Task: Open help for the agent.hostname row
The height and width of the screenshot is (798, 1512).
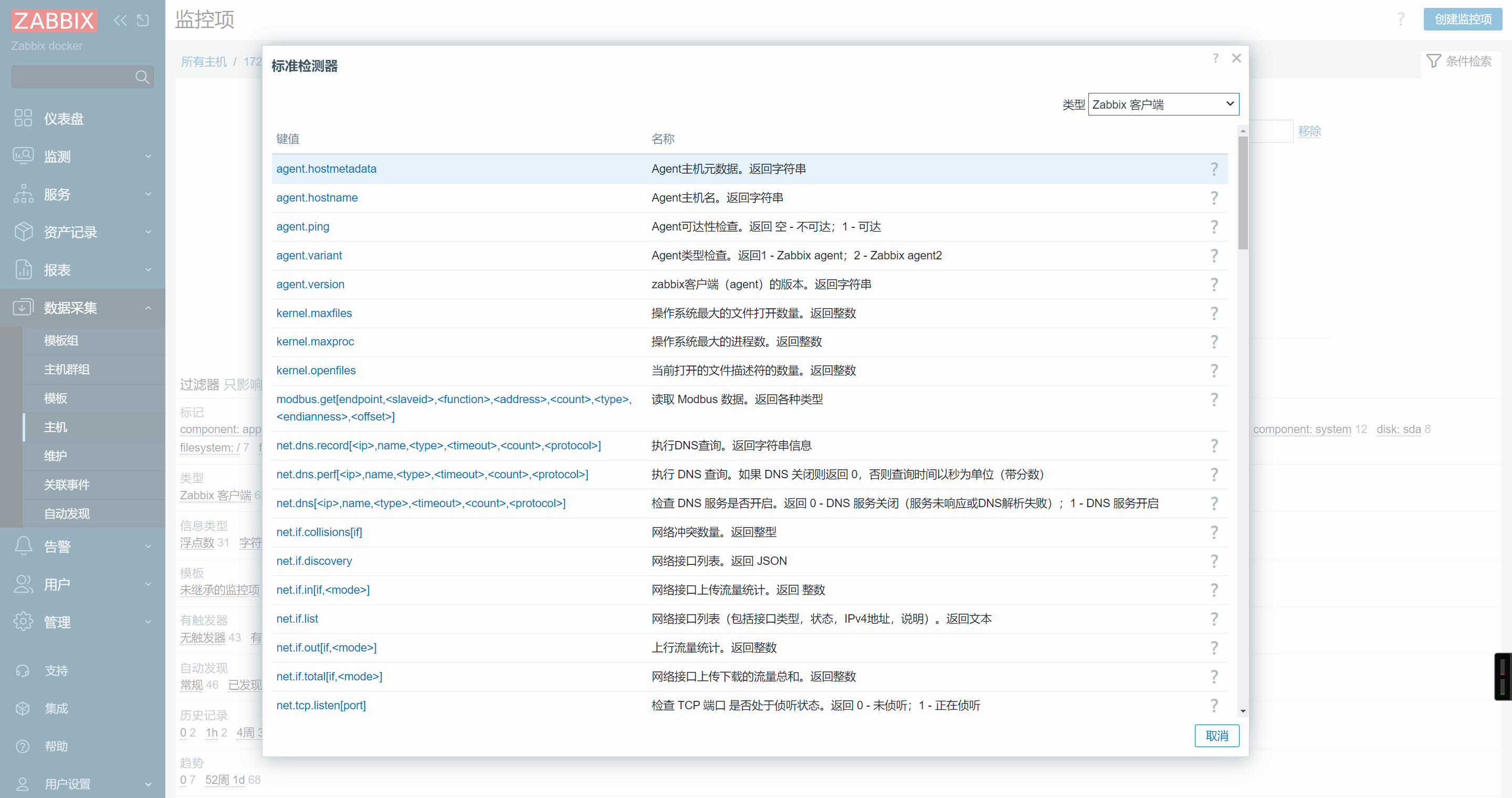Action: (1214, 198)
